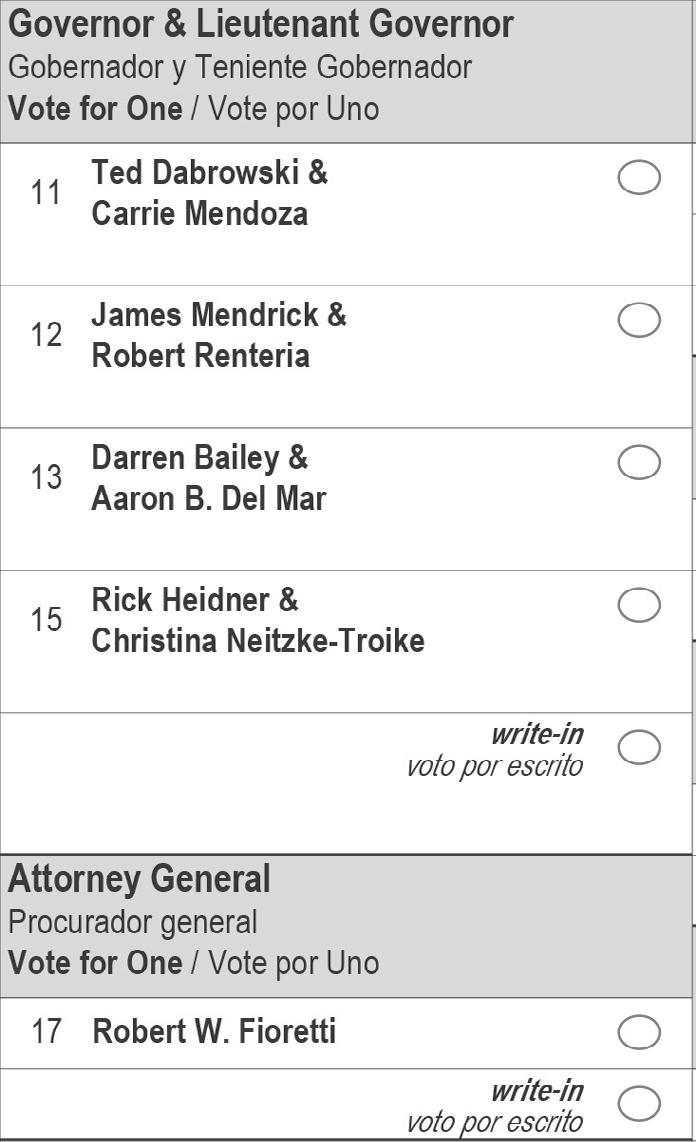Click the Robert W. Fioretti candidate name
This screenshot has width=696, height=1142.
point(214,1031)
